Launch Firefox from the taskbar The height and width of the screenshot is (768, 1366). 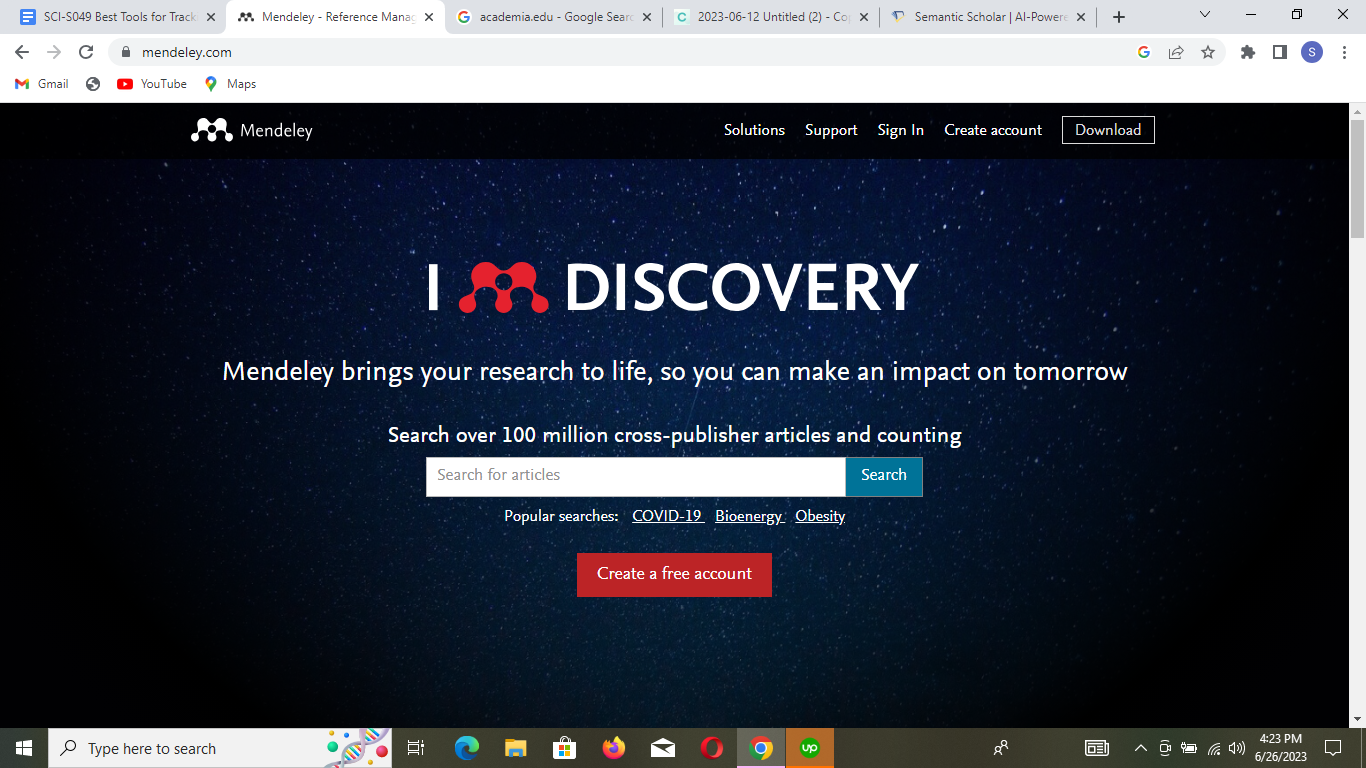[x=613, y=747]
